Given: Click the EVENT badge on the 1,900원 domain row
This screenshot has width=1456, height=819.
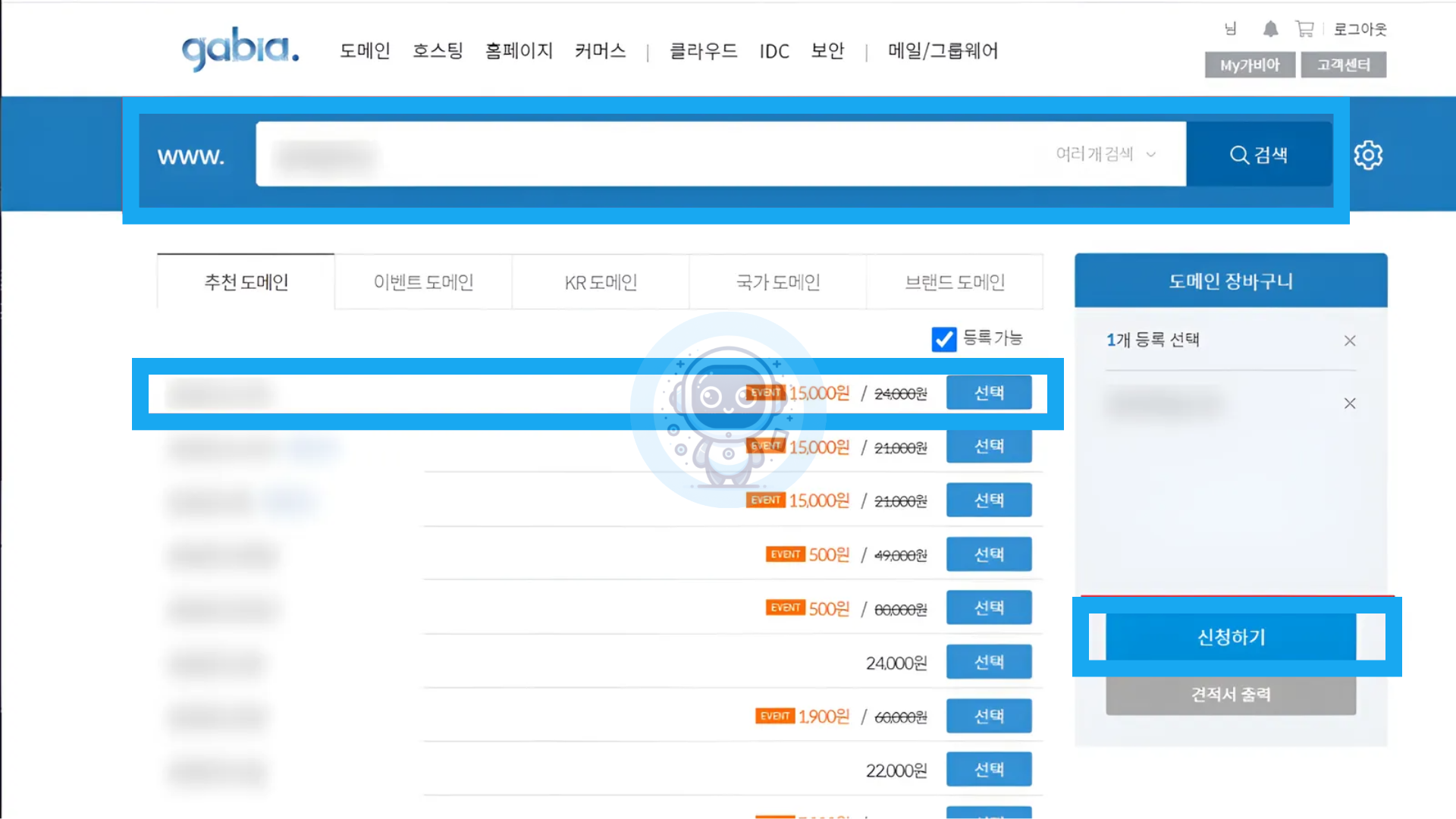Looking at the screenshot, I should [x=774, y=715].
